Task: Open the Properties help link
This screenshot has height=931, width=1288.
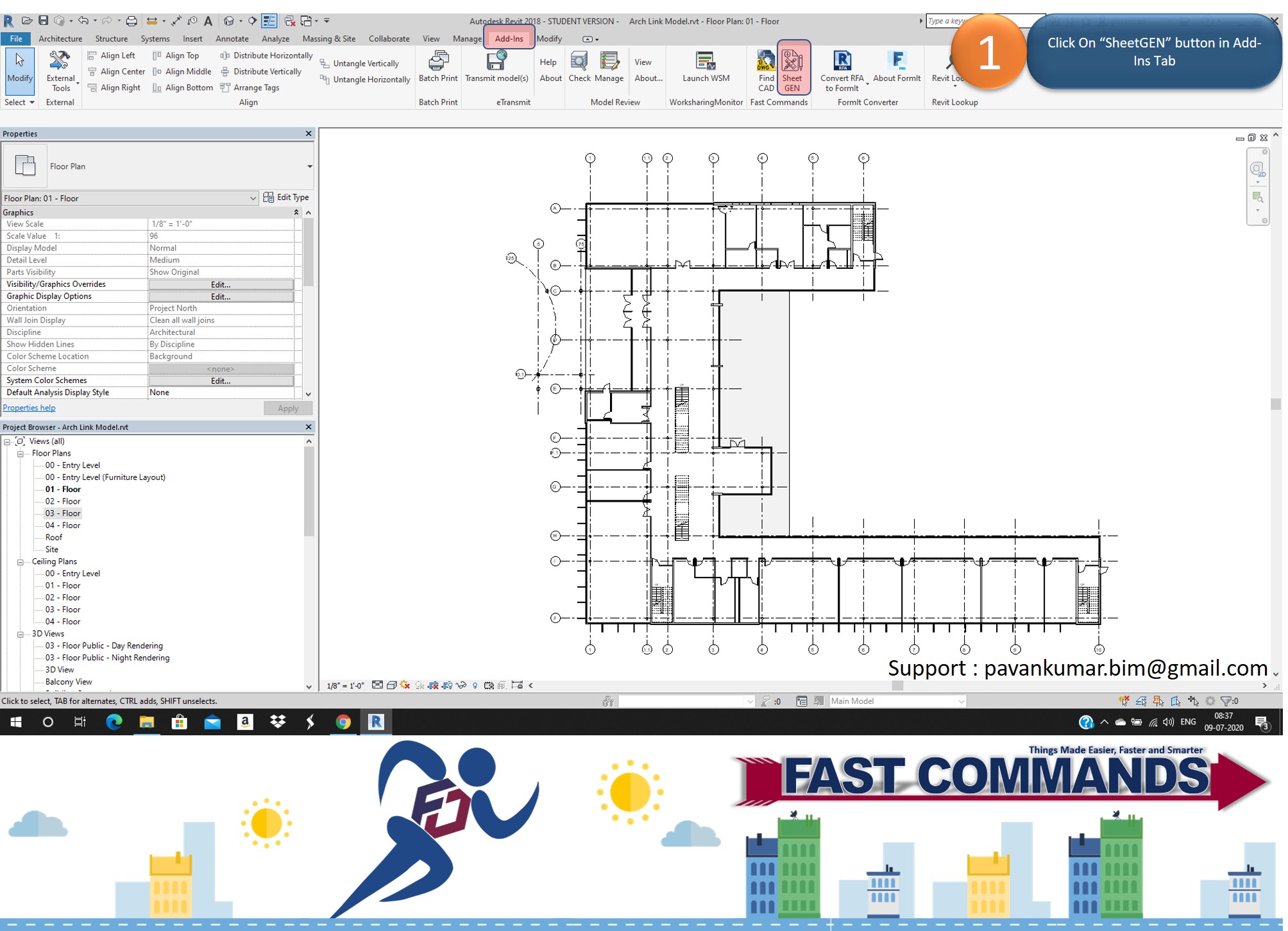Action: point(29,407)
